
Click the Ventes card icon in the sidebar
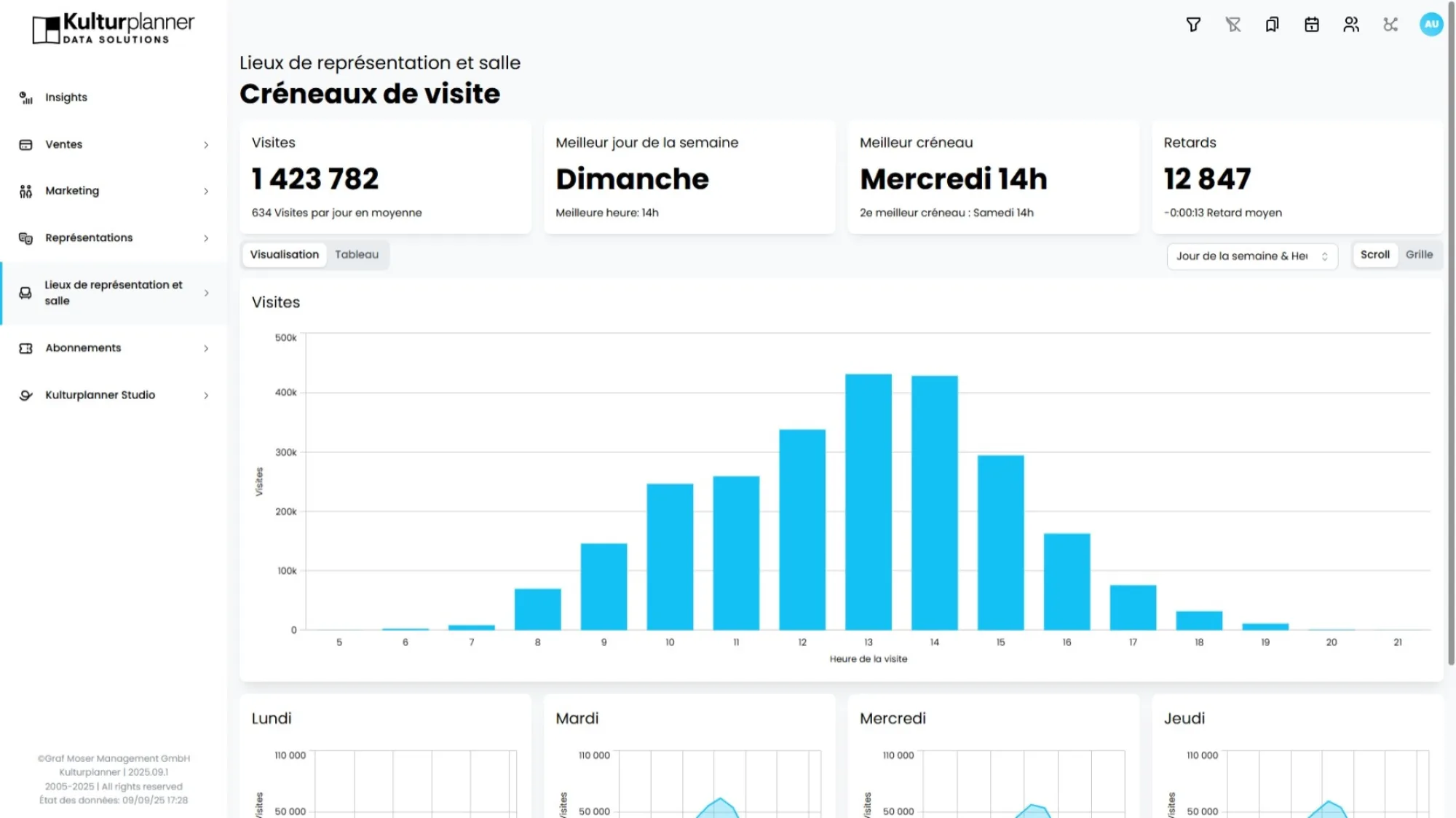point(26,144)
